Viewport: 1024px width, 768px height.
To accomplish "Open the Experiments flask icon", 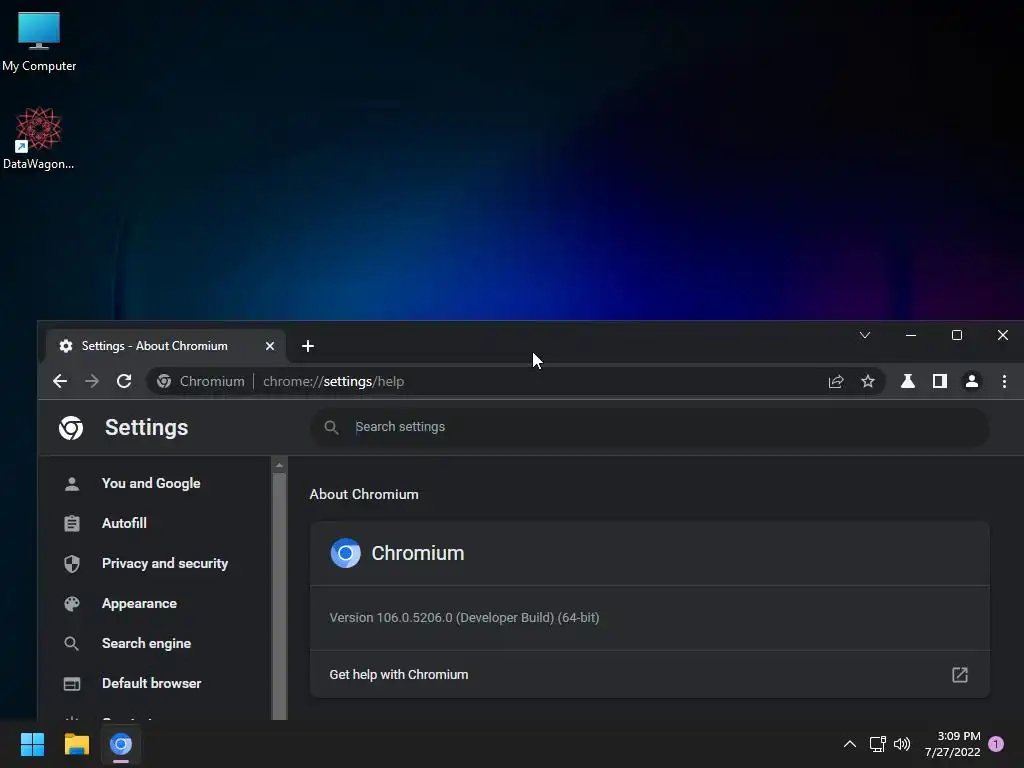I will (908, 381).
